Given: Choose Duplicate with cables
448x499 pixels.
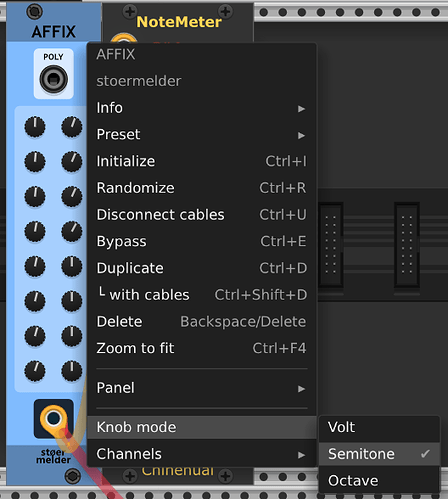Looking at the screenshot, I should [201, 295].
